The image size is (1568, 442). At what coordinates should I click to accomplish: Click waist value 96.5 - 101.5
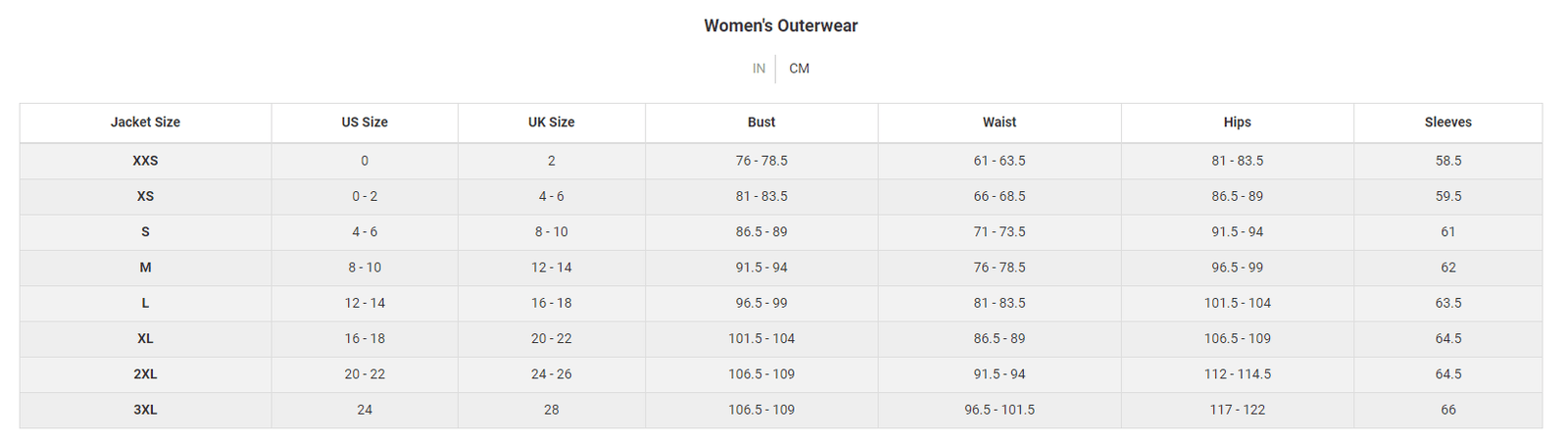[x=1000, y=410]
